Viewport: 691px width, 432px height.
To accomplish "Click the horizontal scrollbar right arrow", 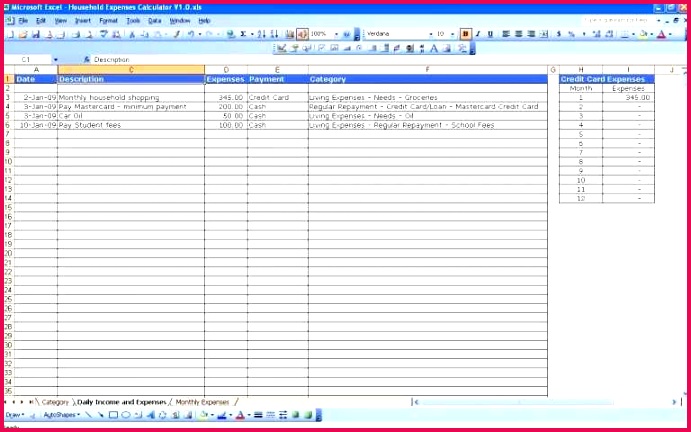I will point(674,402).
